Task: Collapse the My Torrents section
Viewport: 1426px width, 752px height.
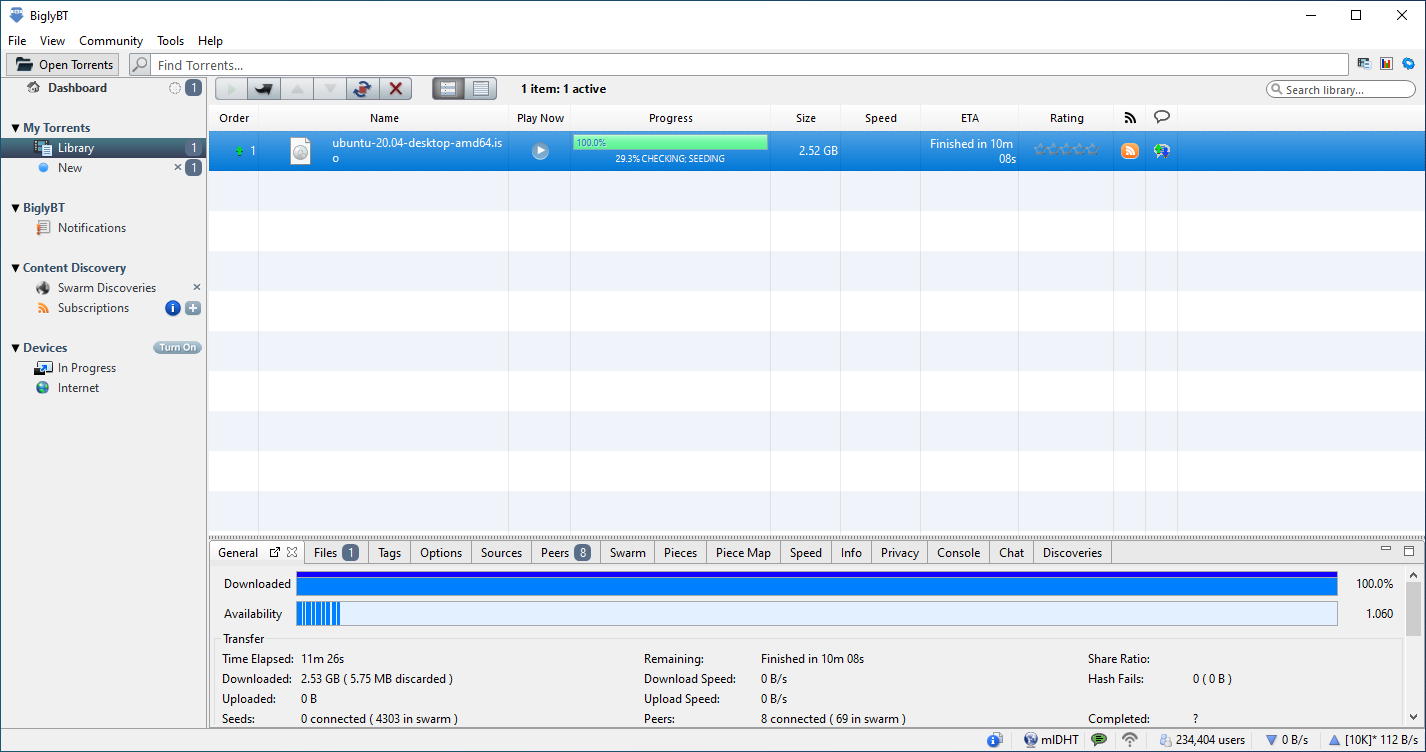Action: (15, 128)
